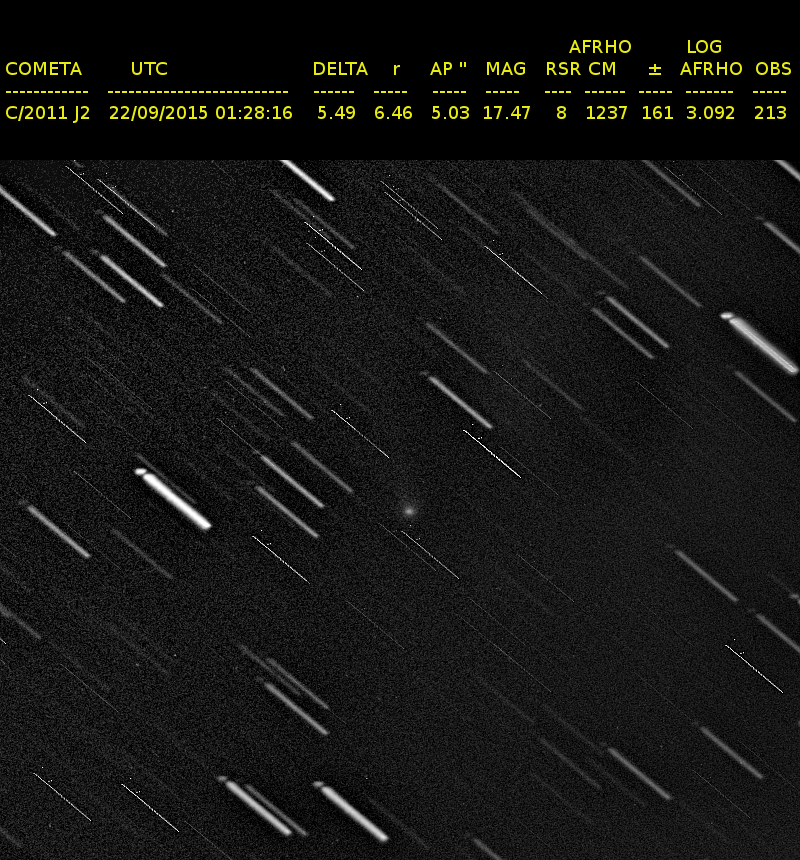Screen dimensions: 800x860
Task: Click the r value 6.46
Action: pos(393,113)
